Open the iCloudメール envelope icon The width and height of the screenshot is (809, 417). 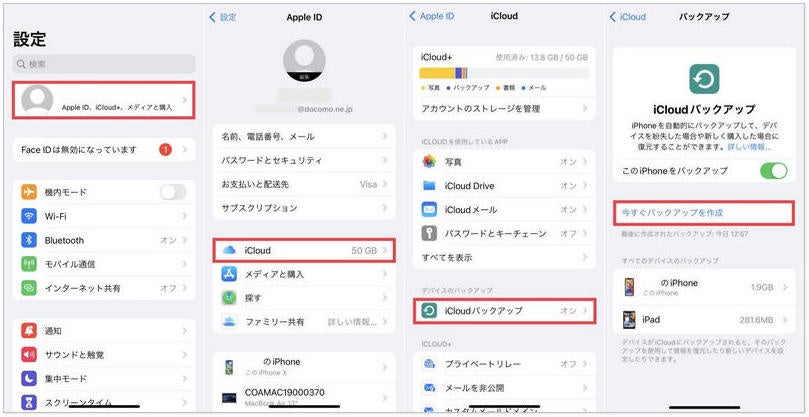click(x=429, y=210)
